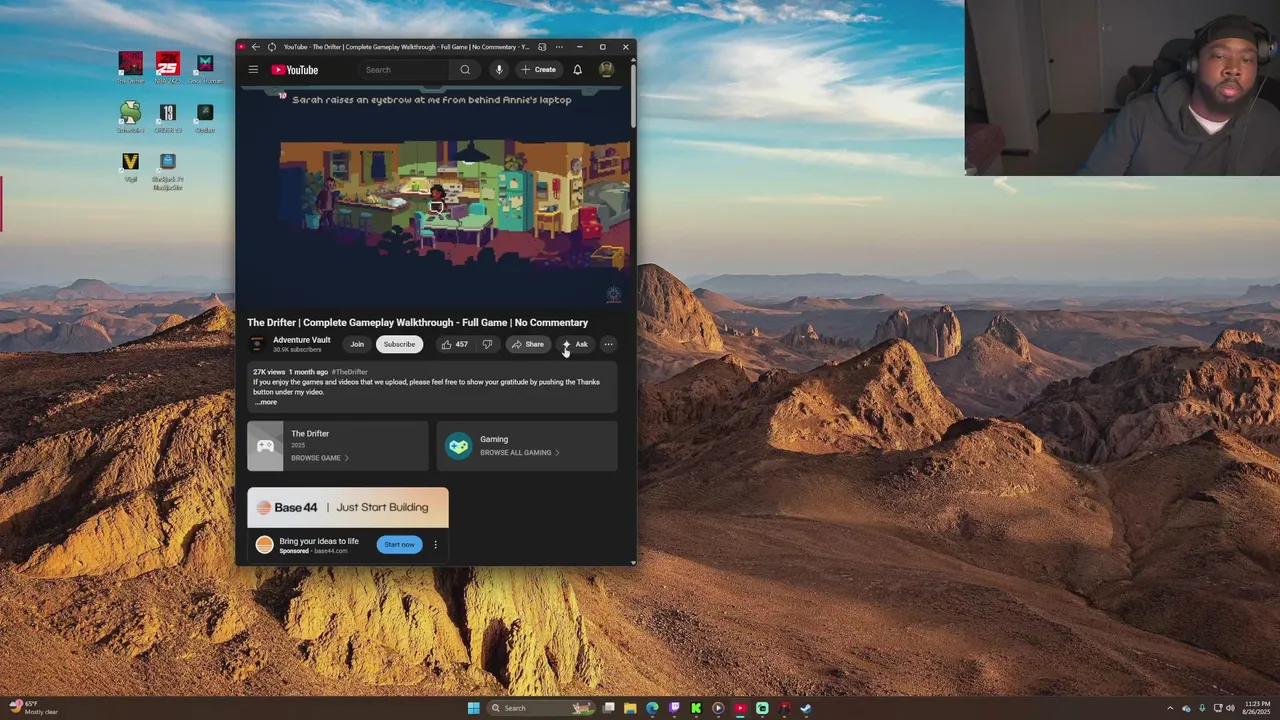Select dark square shortcut beside ORDER 13

tap(205, 117)
